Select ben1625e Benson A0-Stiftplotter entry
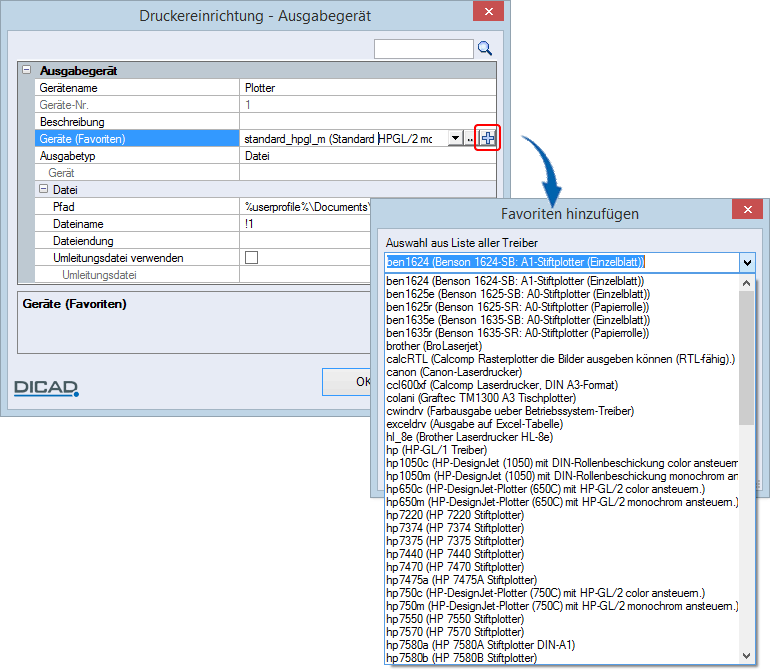The height and width of the screenshot is (670, 770). pyautogui.click(x=562, y=294)
